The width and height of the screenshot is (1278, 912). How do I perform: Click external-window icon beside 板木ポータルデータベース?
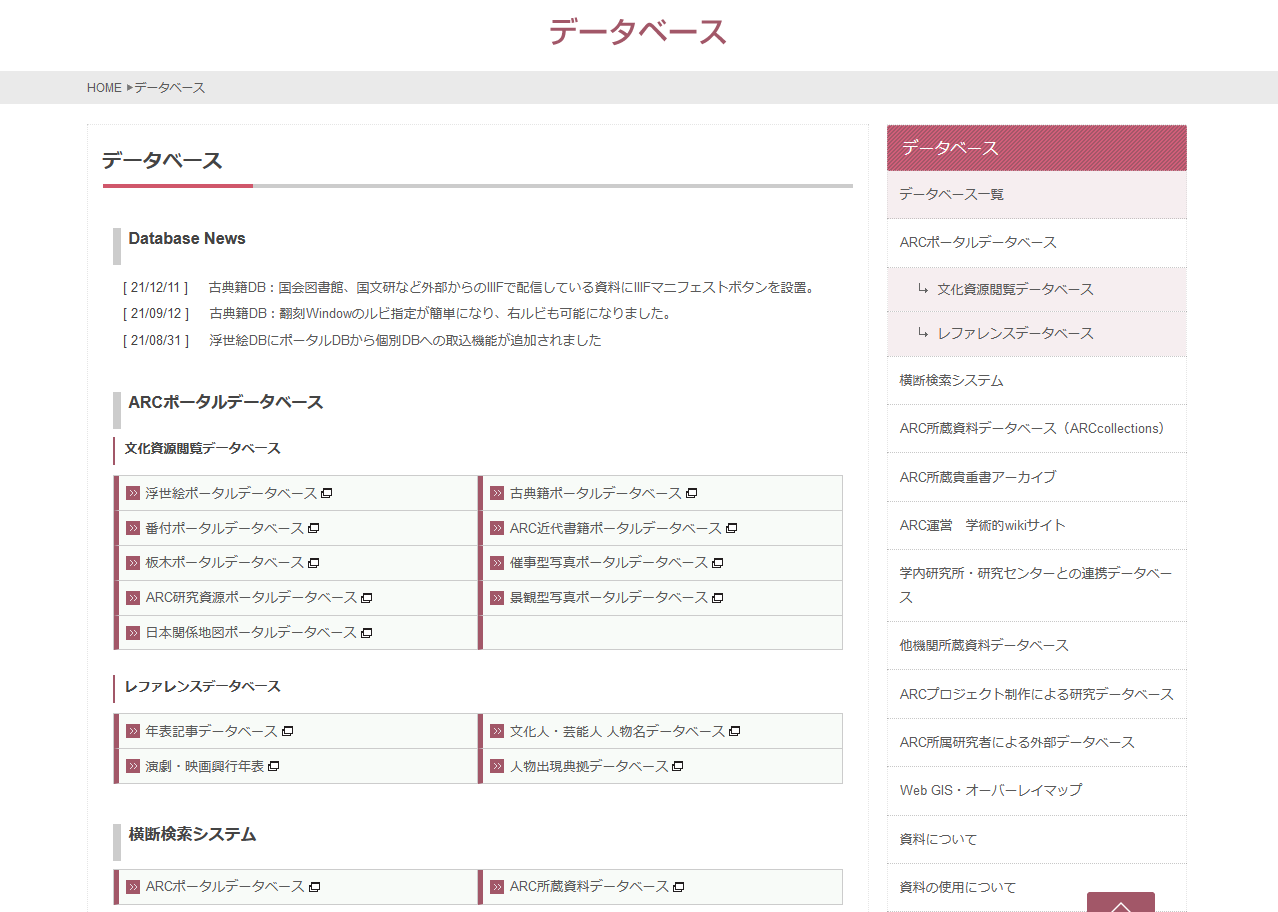click(x=314, y=563)
